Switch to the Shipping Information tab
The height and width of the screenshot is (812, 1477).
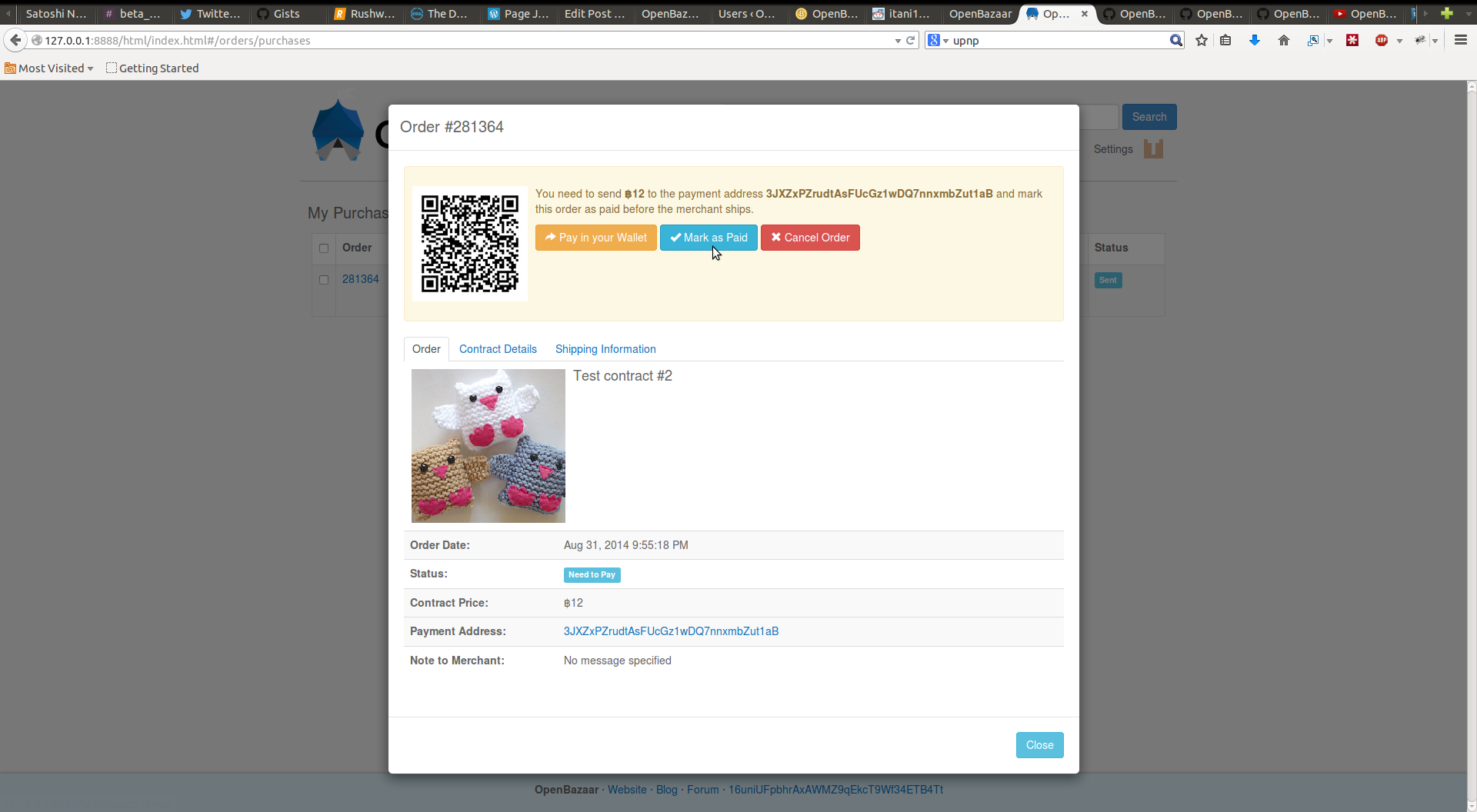605,349
